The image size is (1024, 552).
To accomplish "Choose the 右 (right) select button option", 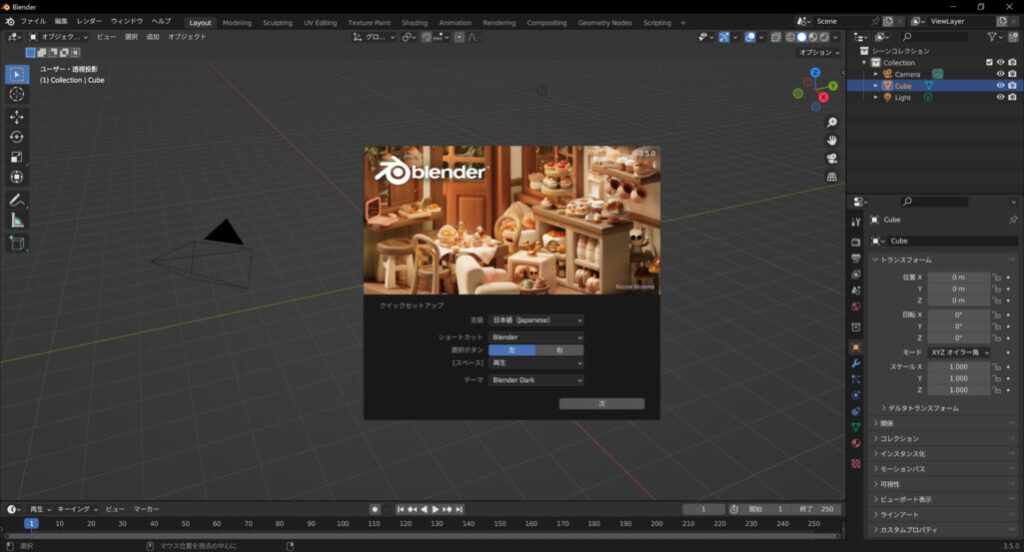I will (x=559, y=350).
